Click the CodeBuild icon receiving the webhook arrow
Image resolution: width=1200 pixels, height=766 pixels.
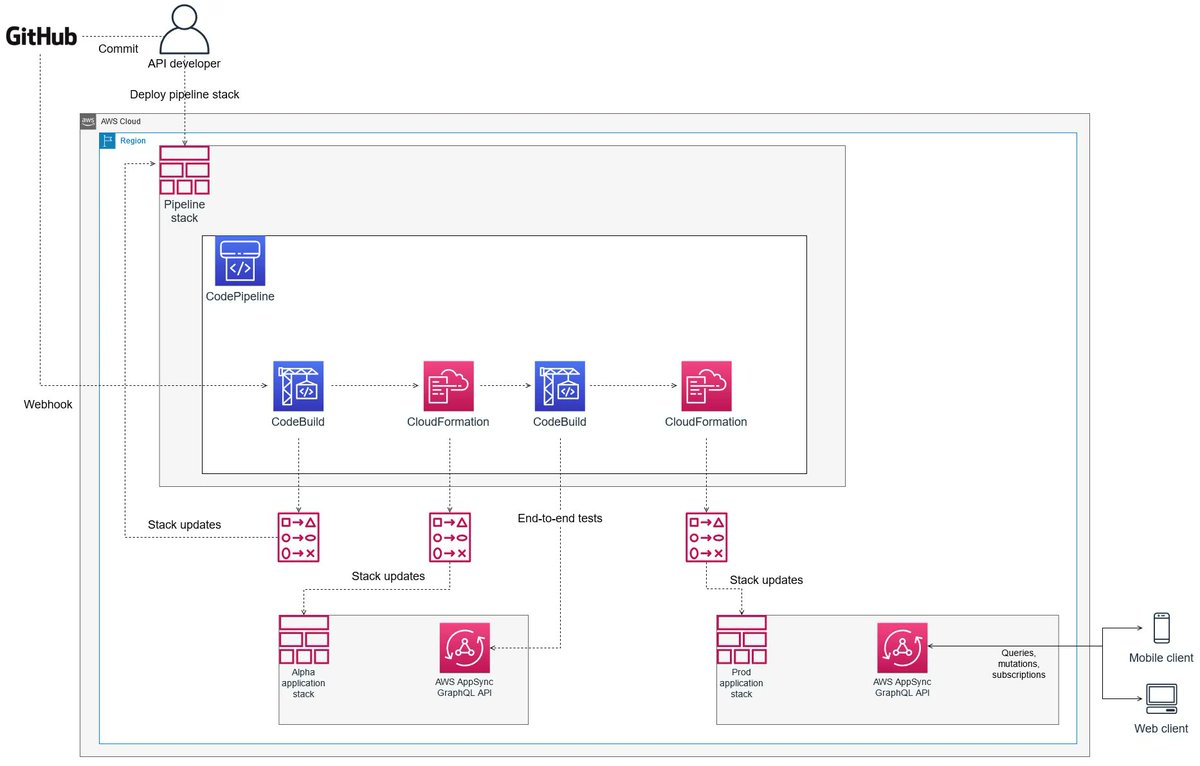(298, 386)
